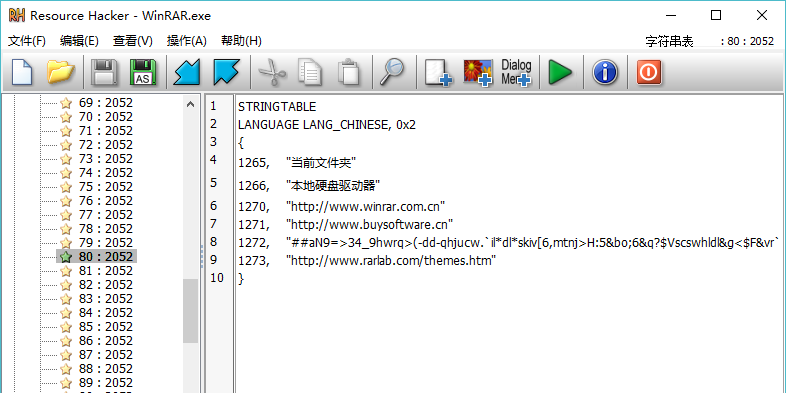Close the Resource Hacker window
The image size is (786, 393).
(x=761, y=16)
